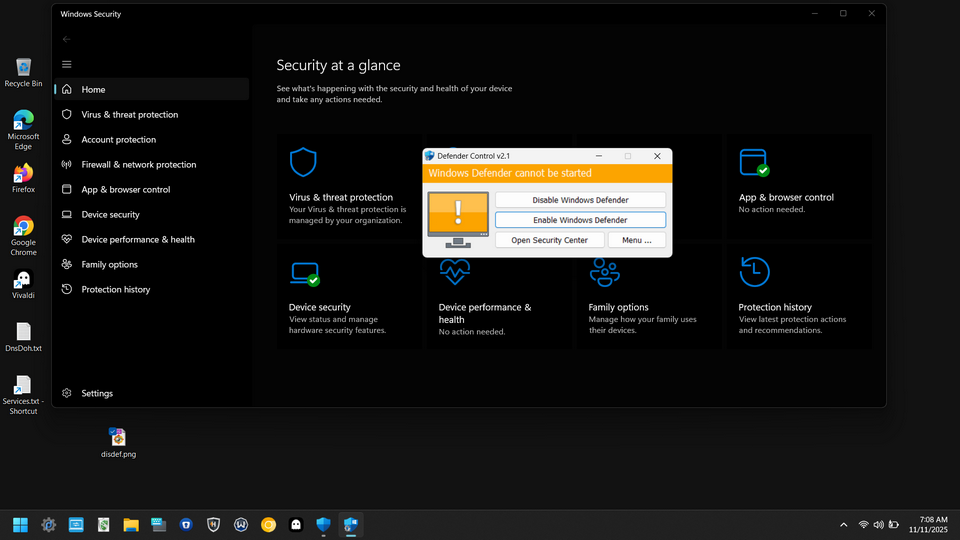Click Disable Windows Defender button
The image size is (960, 540).
tap(580, 200)
